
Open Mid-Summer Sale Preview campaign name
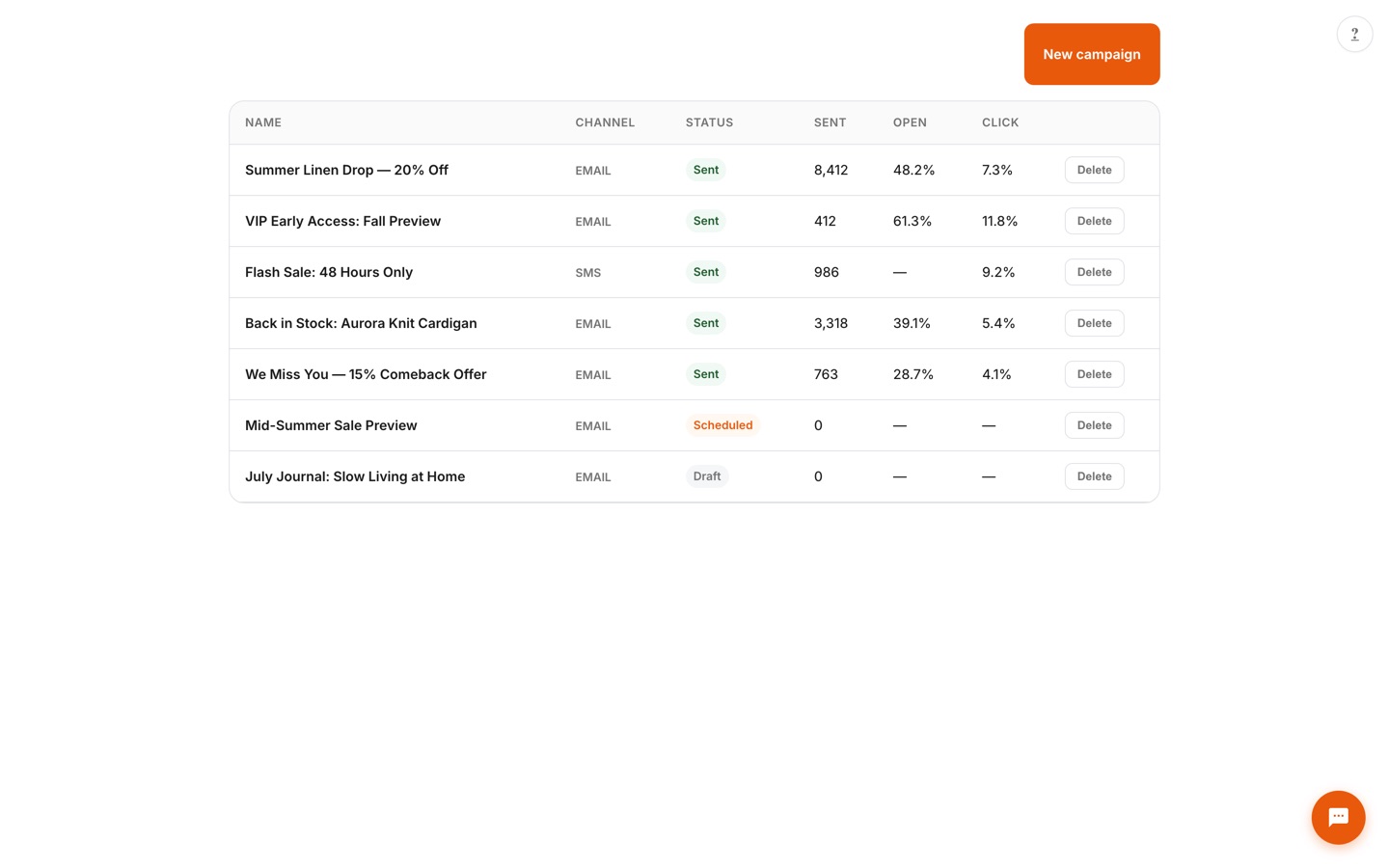pos(331,425)
